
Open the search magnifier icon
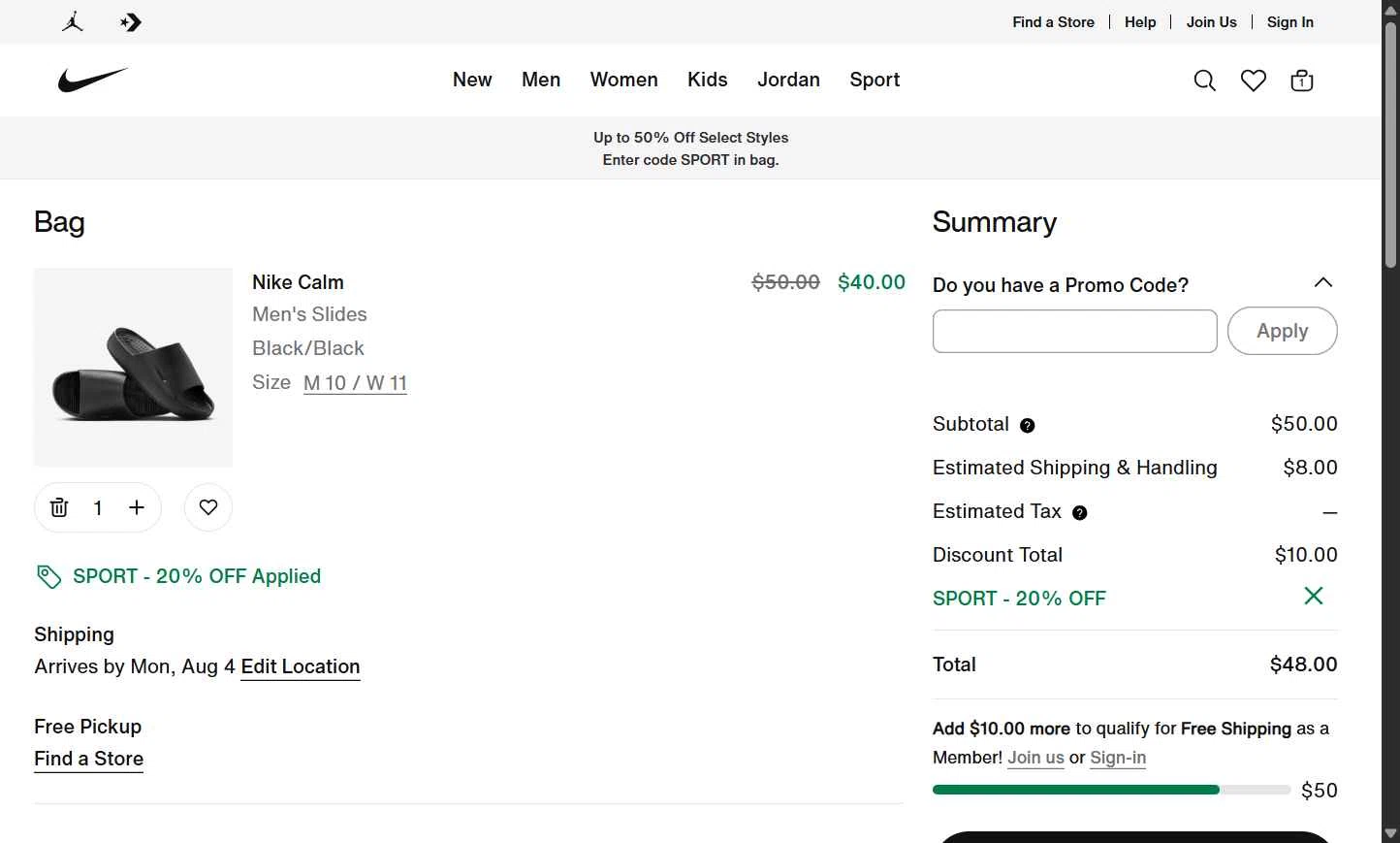[1204, 81]
